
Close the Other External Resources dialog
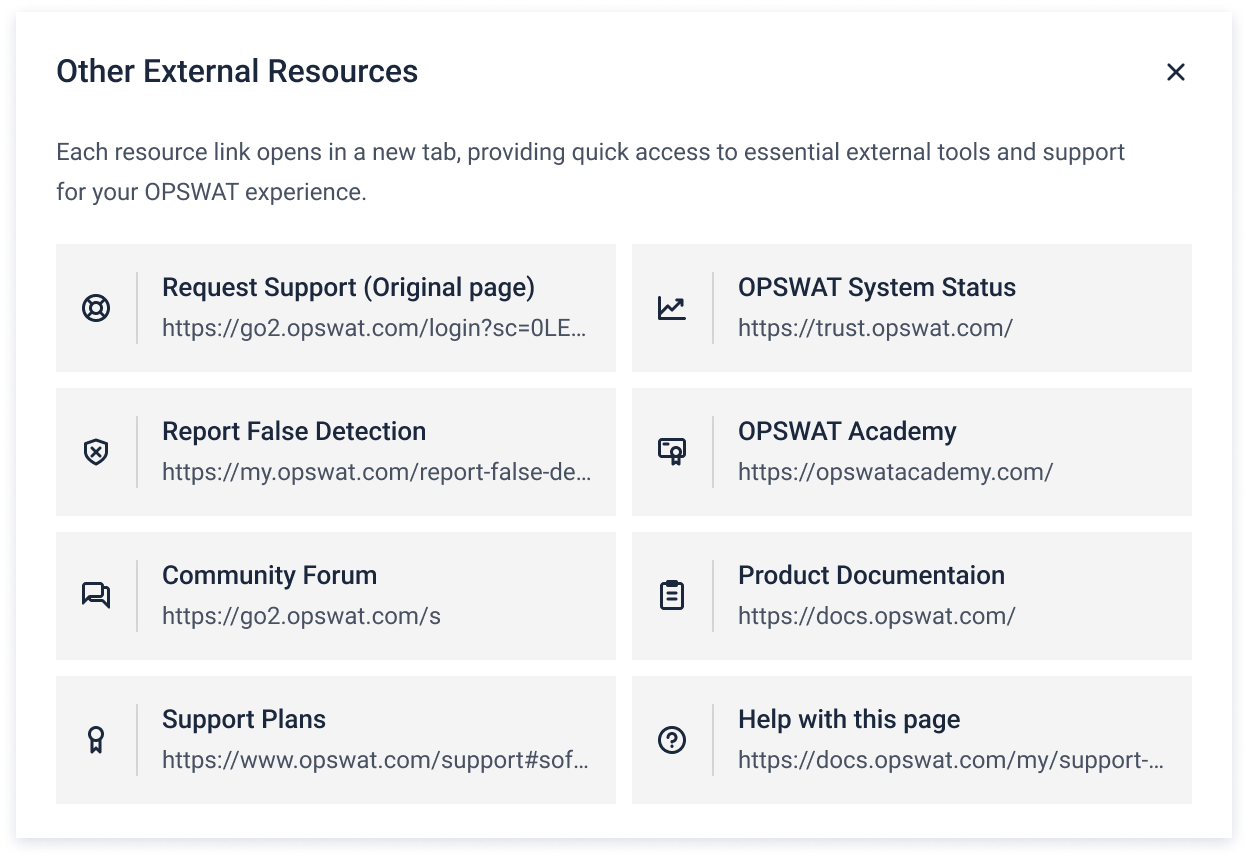(1176, 72)
